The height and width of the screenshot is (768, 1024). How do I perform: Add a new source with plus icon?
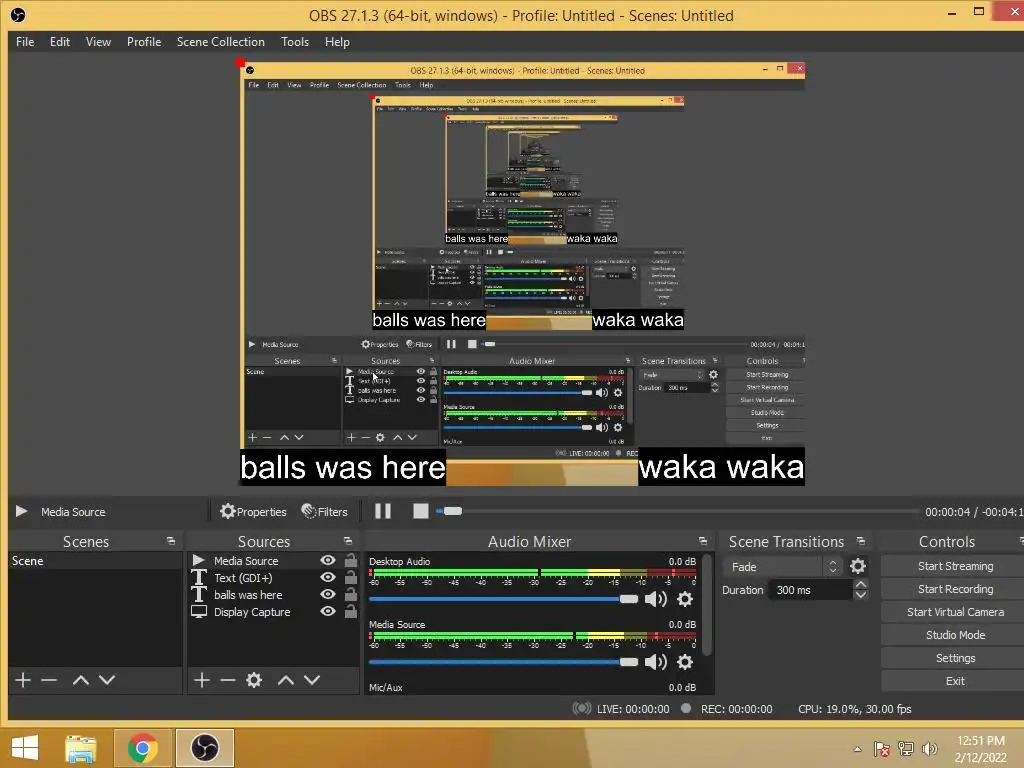[202, 680]
